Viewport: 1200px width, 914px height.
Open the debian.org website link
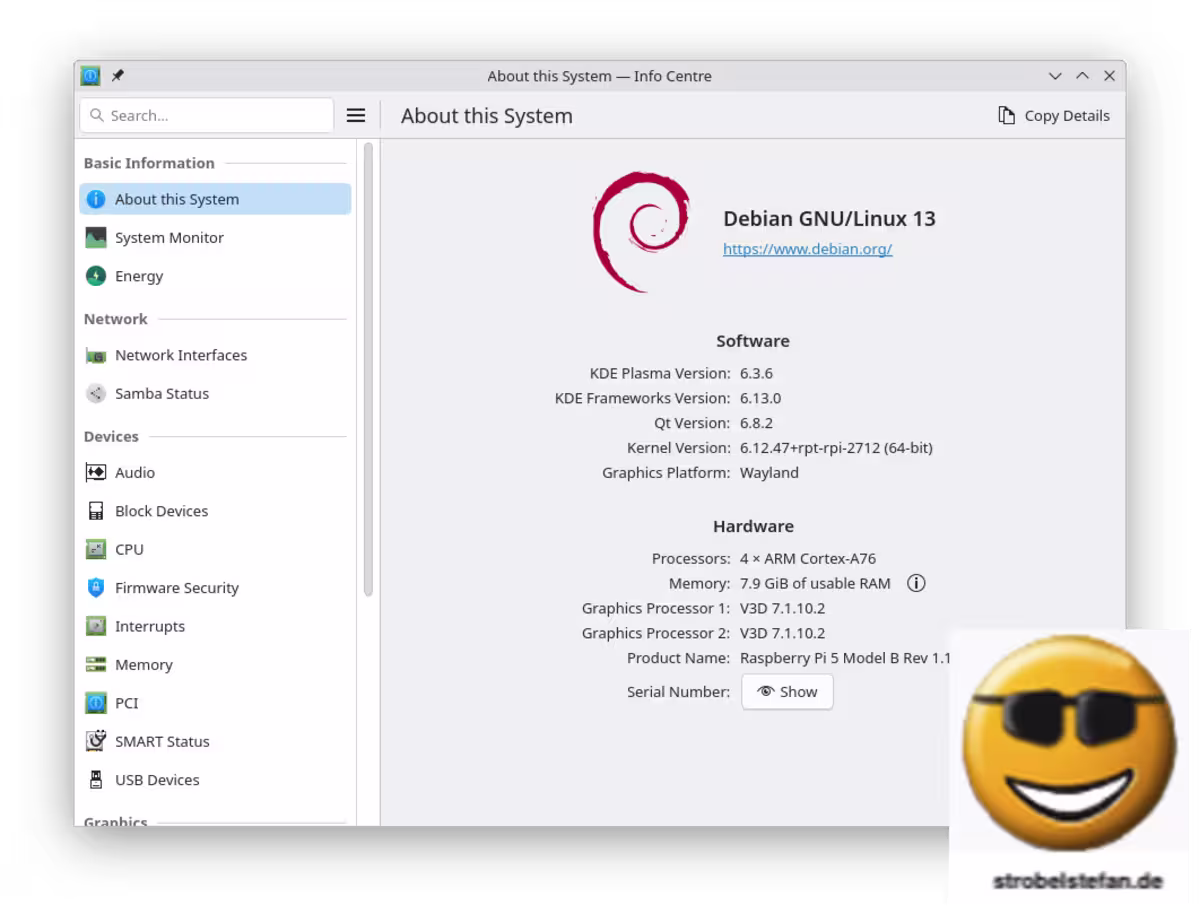click(x=807, y=249)
